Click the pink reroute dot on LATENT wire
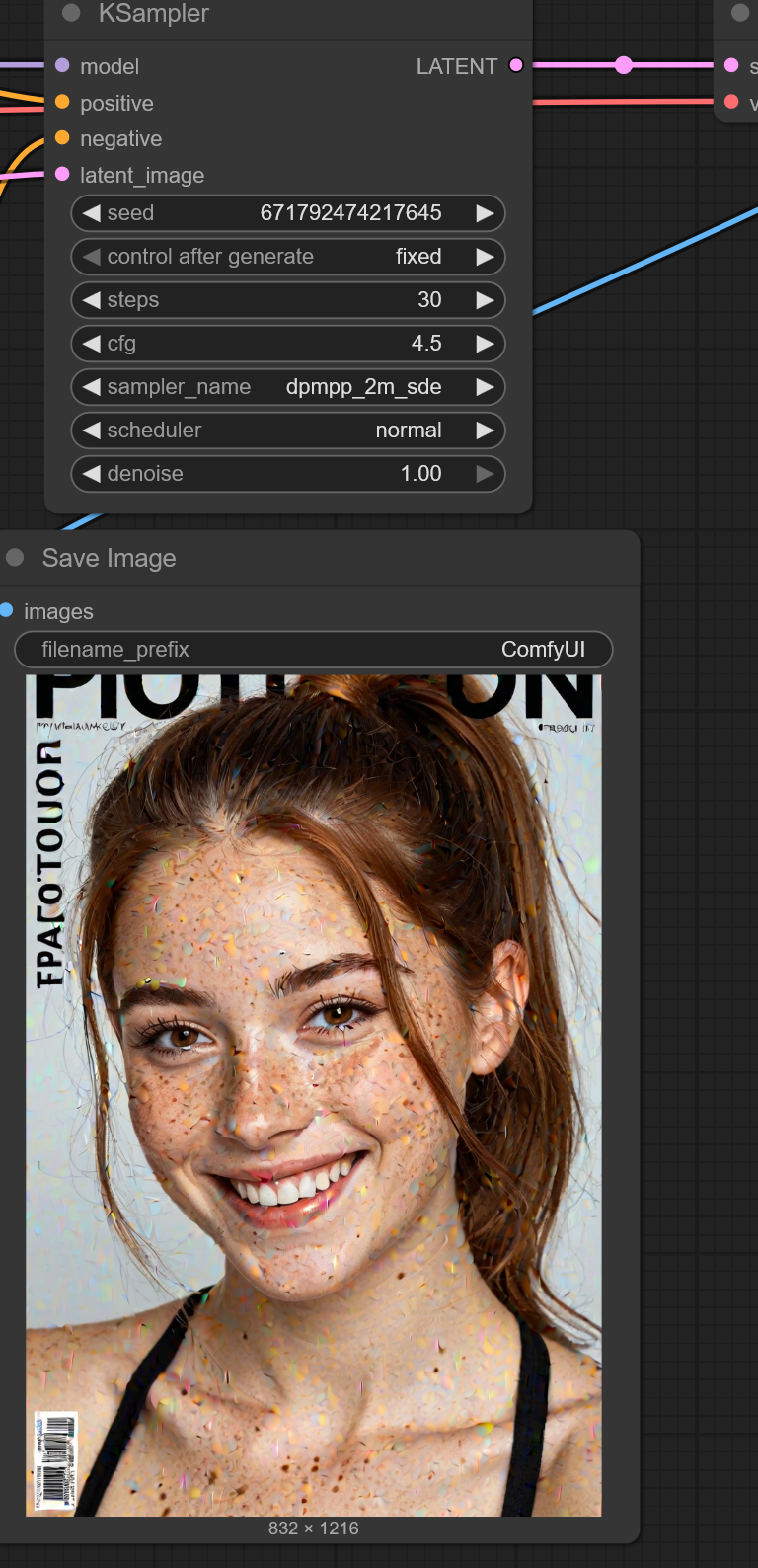Screen dimensions: 758x1568 point(623,65)
